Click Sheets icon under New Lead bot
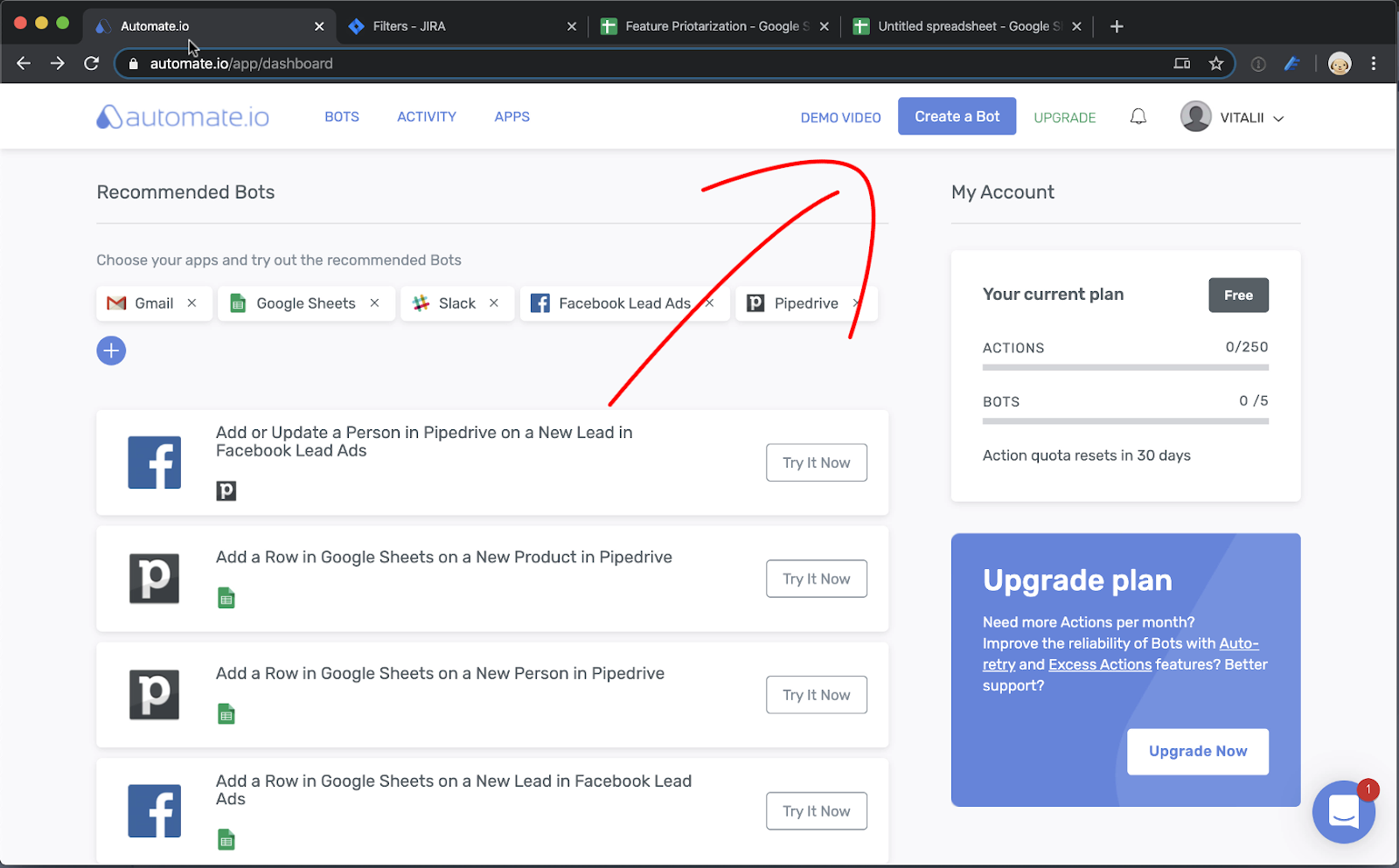 click(x=226, y=840)
